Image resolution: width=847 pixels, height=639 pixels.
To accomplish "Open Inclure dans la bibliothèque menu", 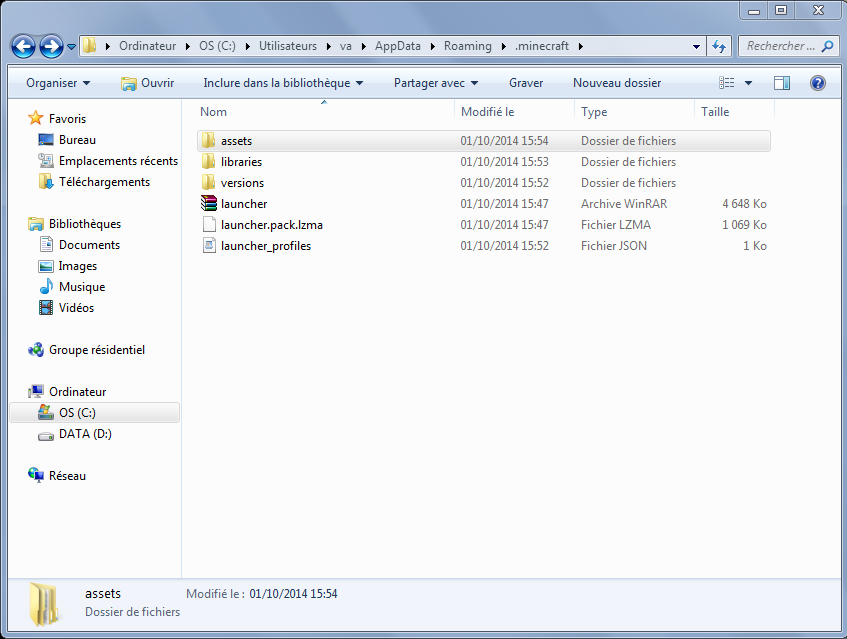I will 283,83.
